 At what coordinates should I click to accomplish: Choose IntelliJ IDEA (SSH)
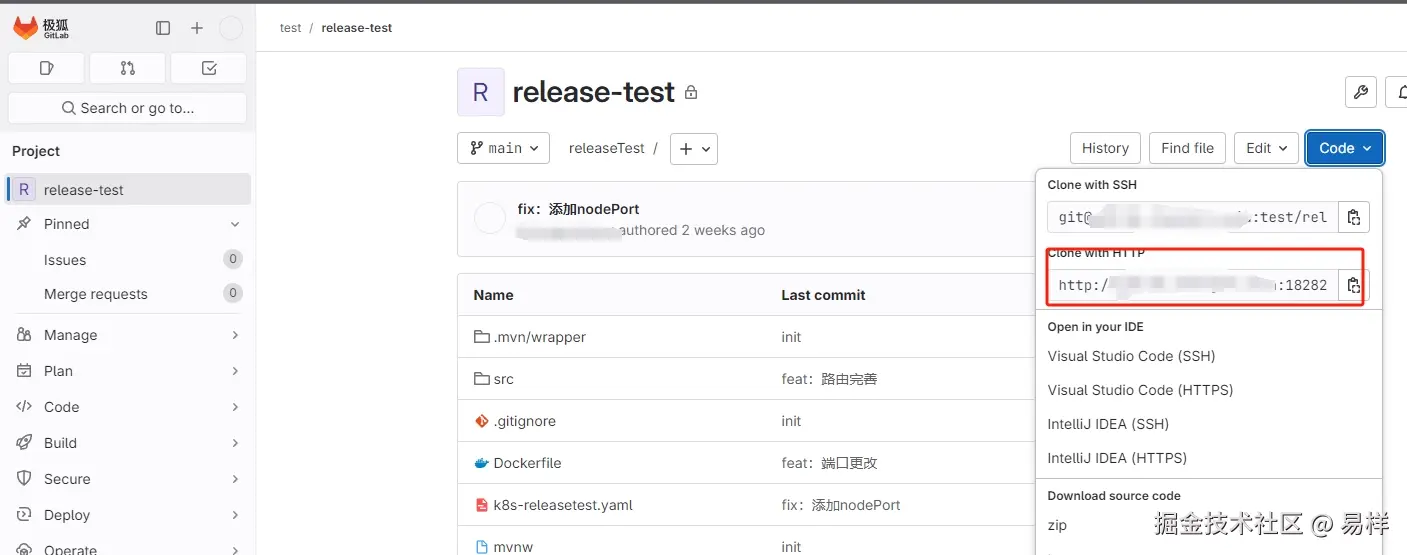1108,424
